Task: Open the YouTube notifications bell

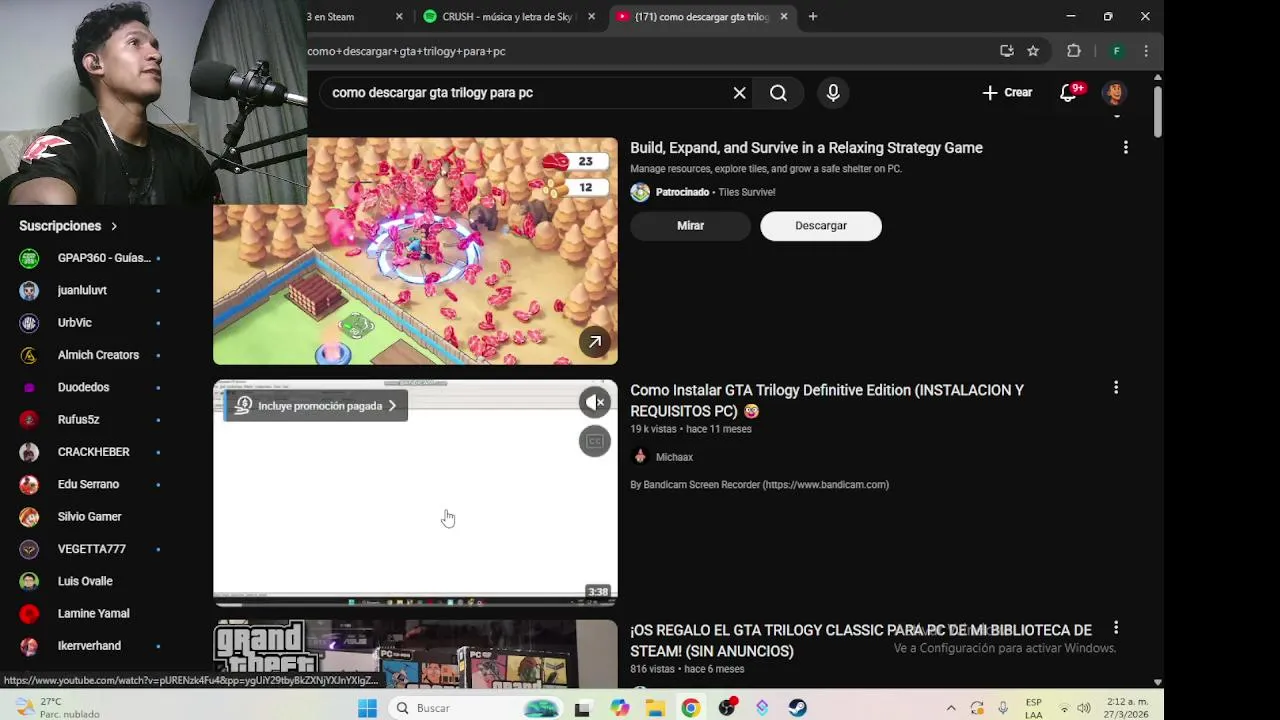Action: (x=1068, y=93)
